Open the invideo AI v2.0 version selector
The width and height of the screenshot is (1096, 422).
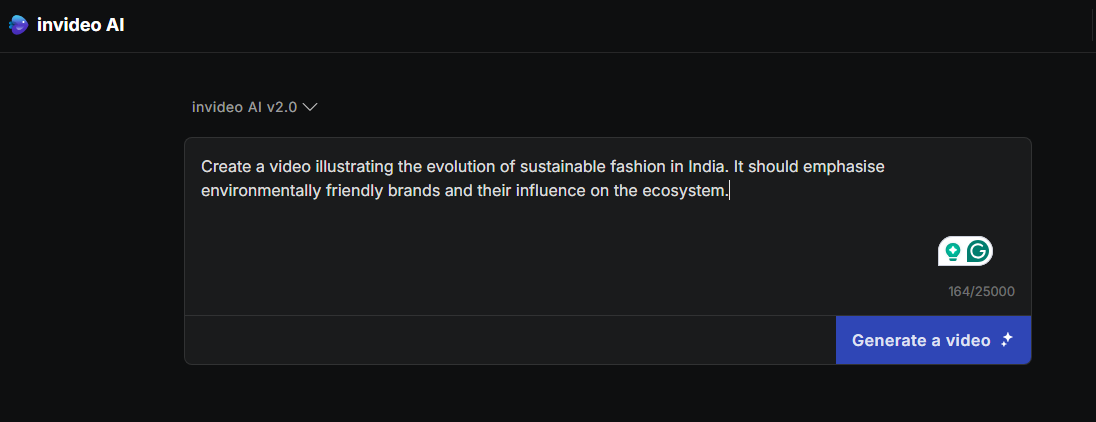255,108
